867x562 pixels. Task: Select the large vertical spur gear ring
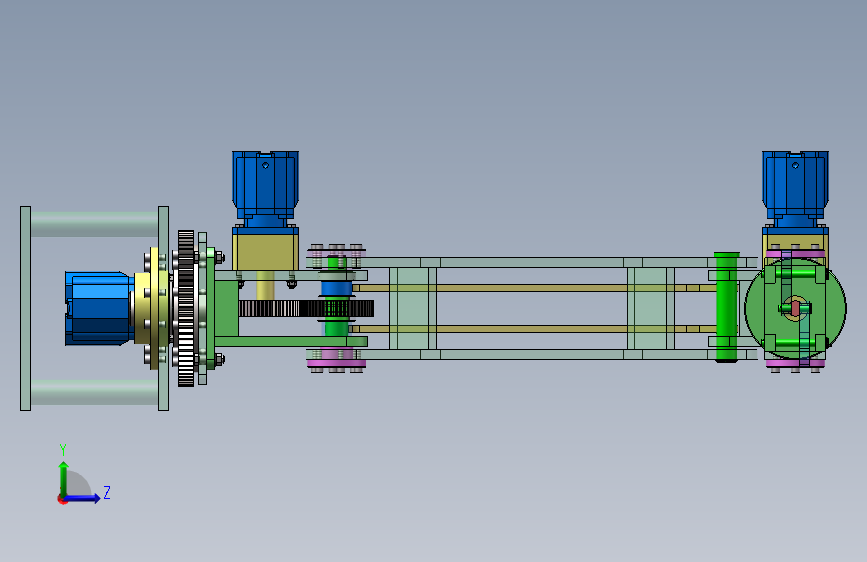[186, 308]
